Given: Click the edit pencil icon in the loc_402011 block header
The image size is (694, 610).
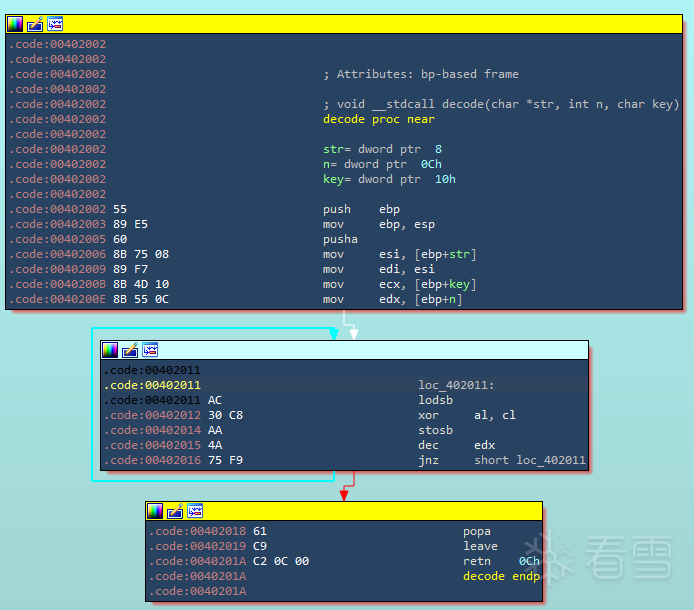Looking at the screenshot, I should 130,350.
